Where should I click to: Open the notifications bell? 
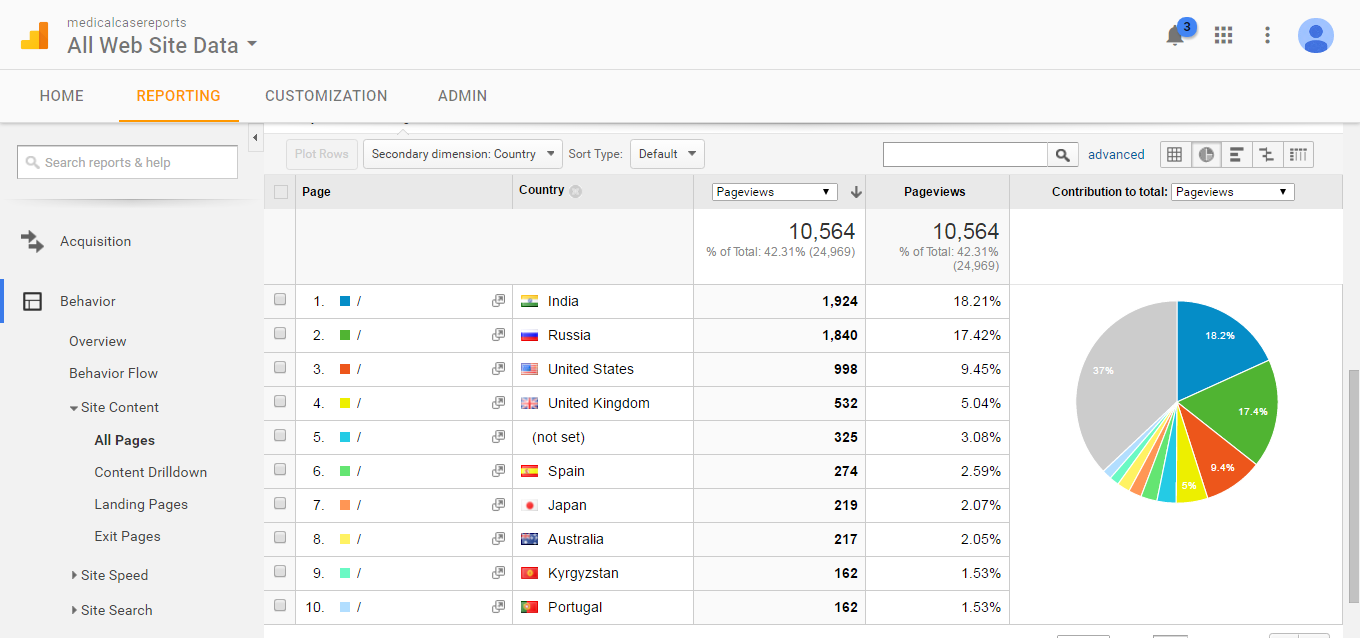click(1175, 35)
